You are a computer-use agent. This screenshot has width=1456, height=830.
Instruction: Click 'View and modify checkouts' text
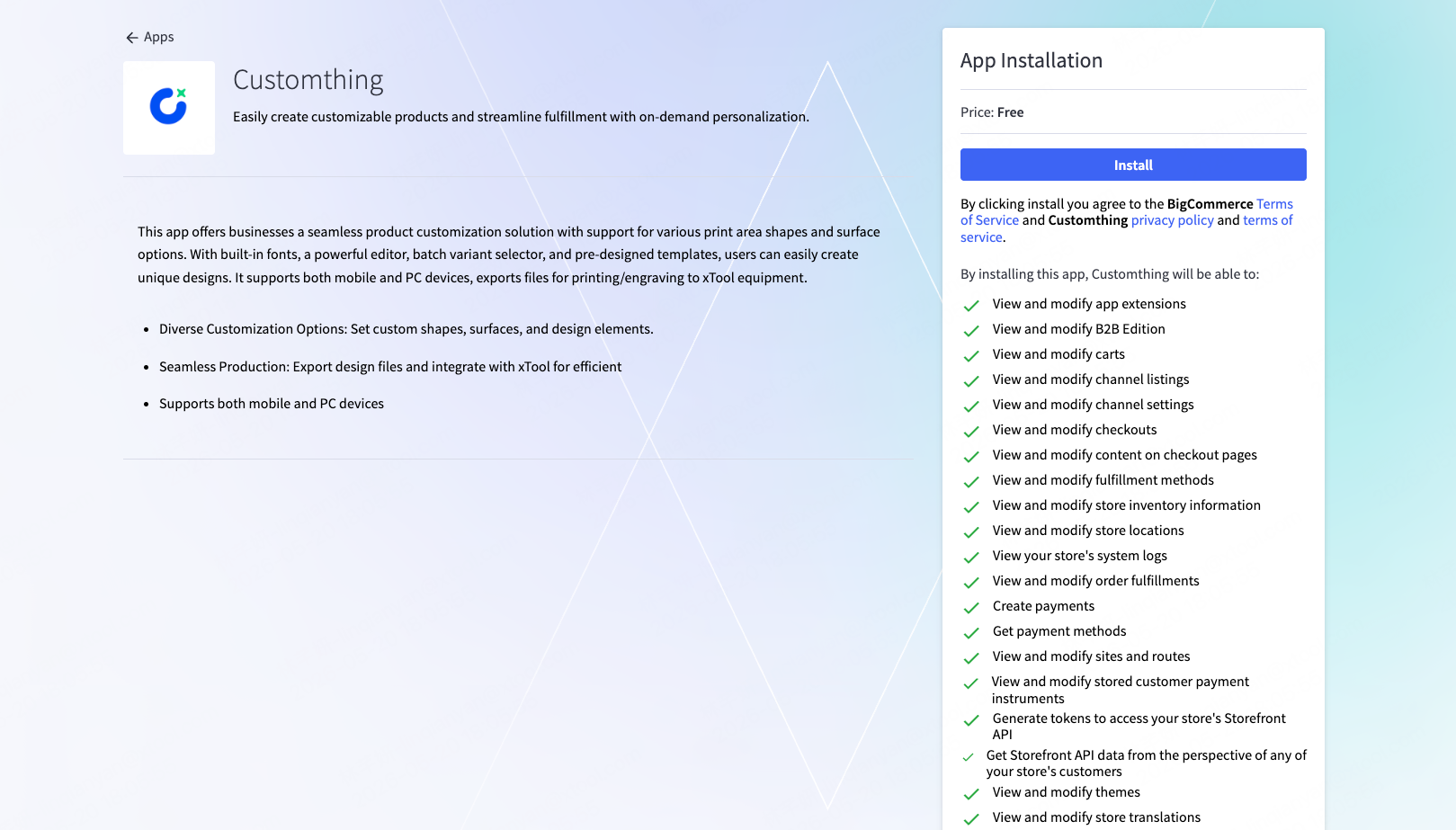pos(1075,430)
